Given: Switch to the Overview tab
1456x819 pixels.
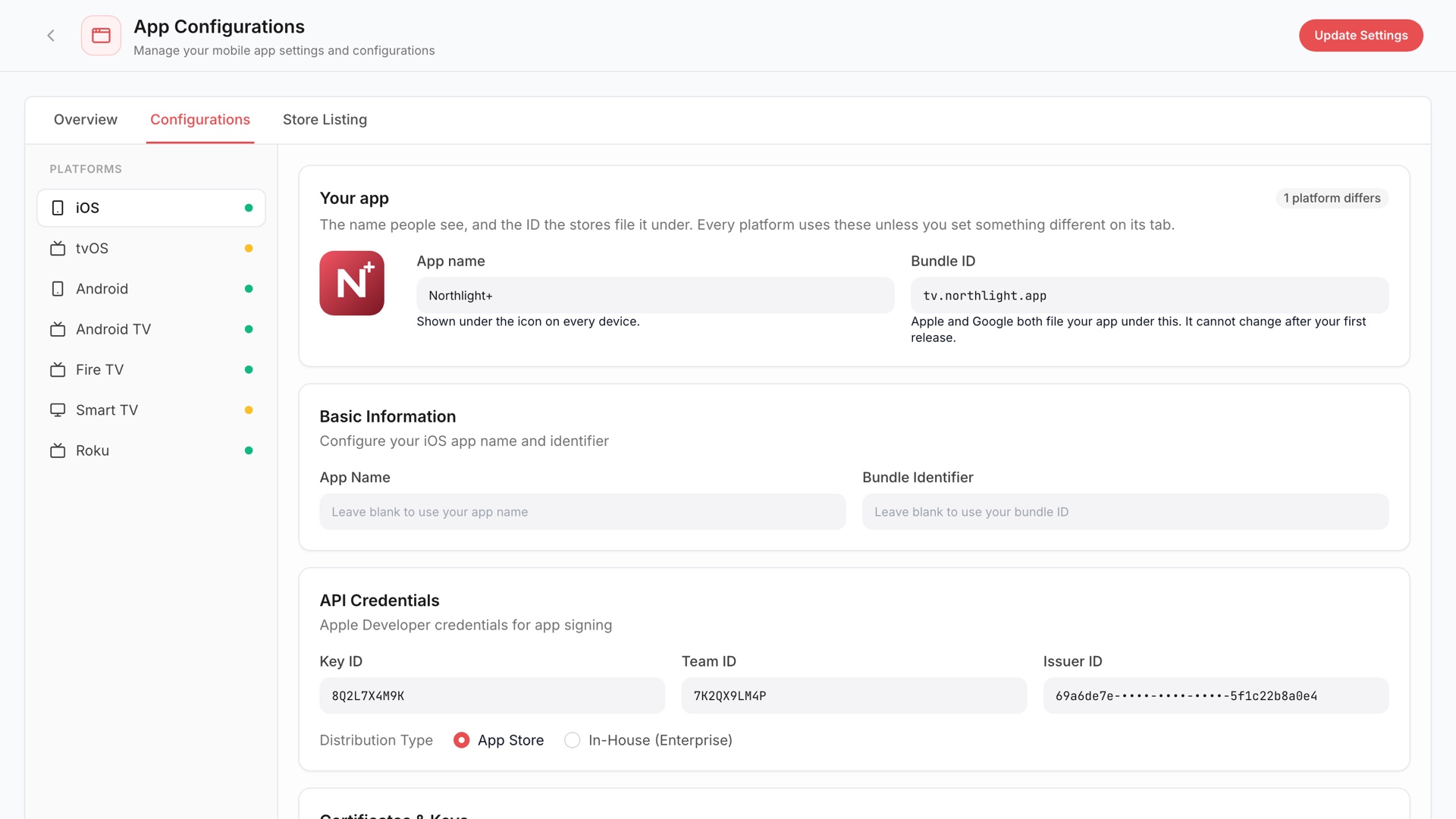Looking at the screenshot, I should (86, 120).
